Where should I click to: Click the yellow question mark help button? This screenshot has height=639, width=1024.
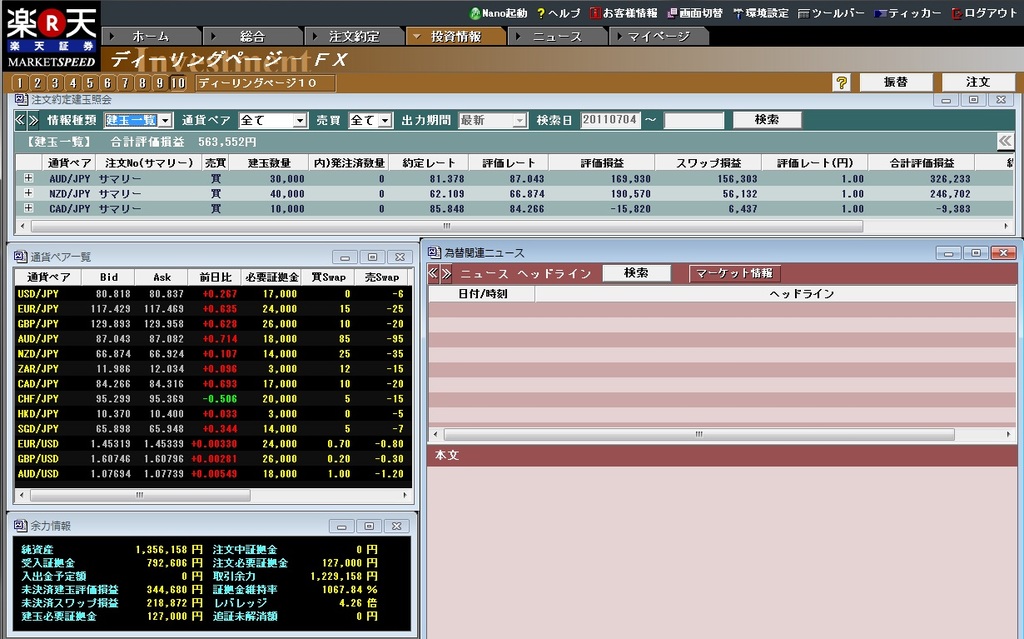842,82
